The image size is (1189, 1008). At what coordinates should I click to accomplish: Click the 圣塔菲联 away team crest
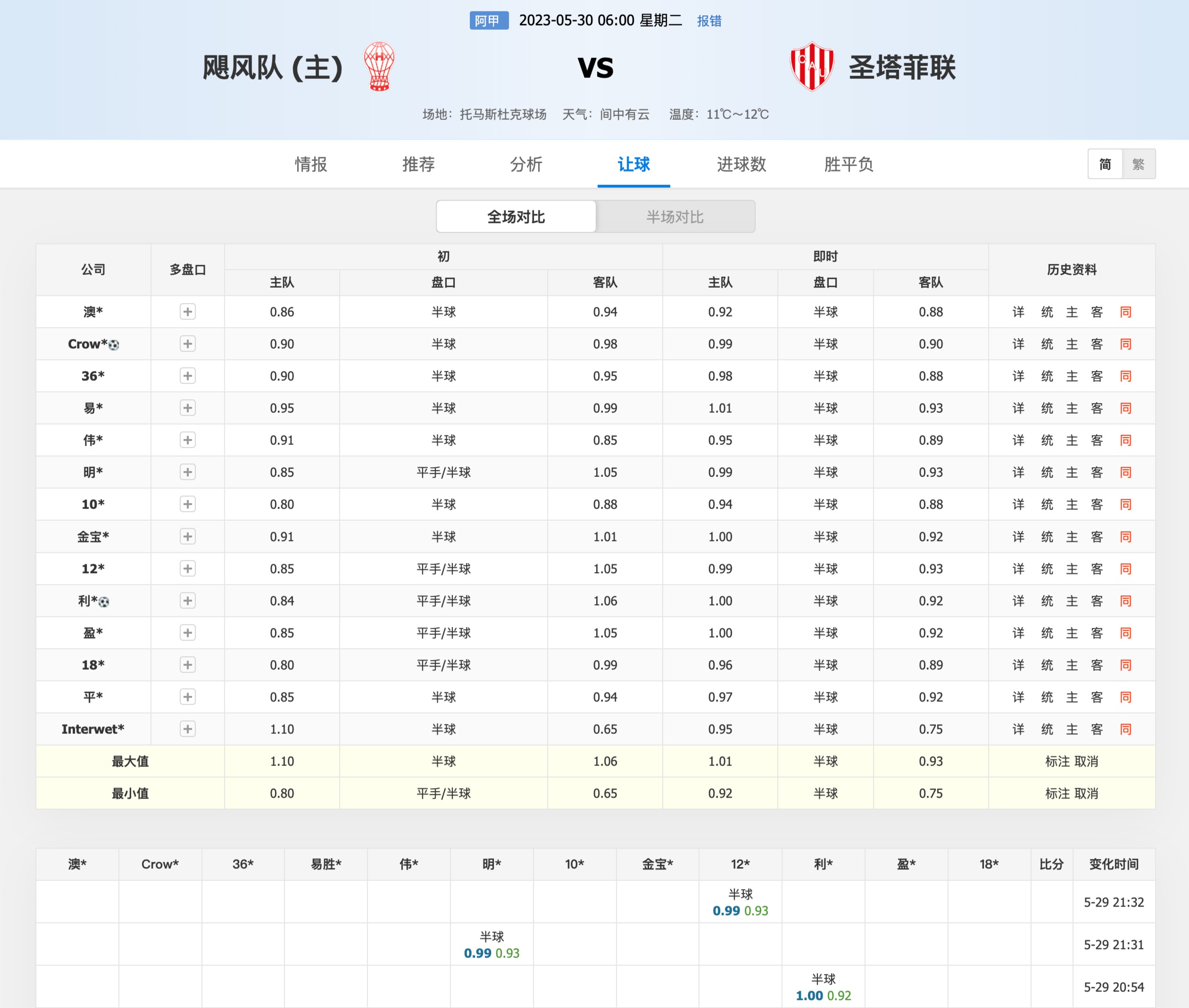[812, 67]
